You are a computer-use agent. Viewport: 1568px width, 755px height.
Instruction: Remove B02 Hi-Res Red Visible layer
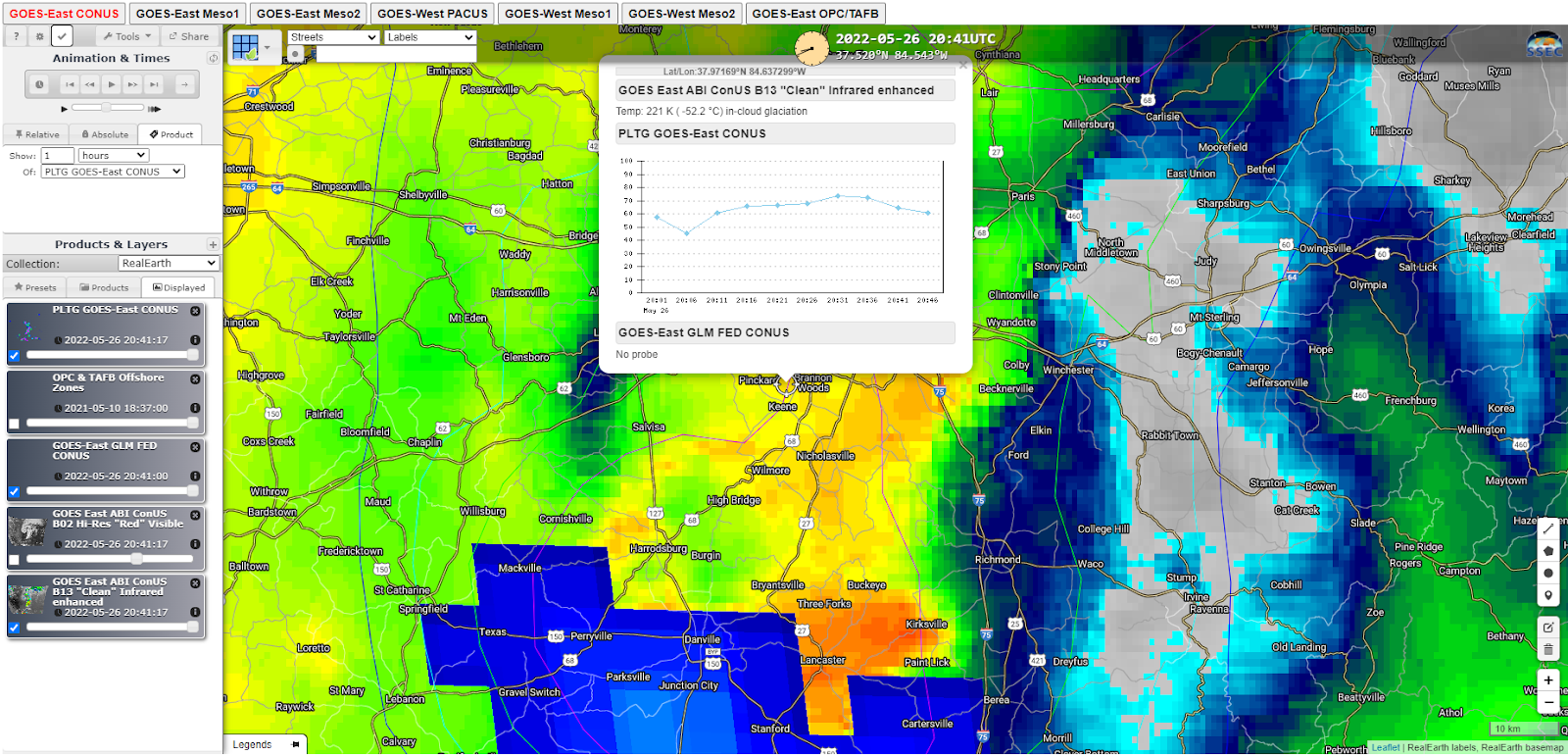(195, 515)
